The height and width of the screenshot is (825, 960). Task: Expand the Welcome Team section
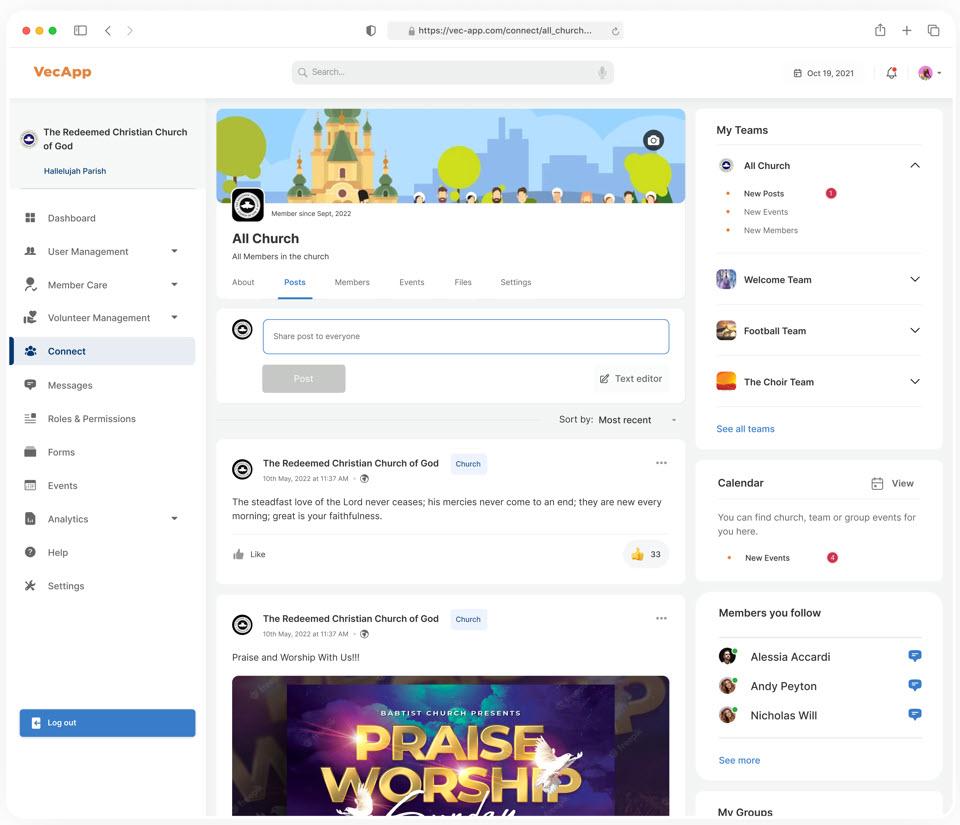click(914, 280)
